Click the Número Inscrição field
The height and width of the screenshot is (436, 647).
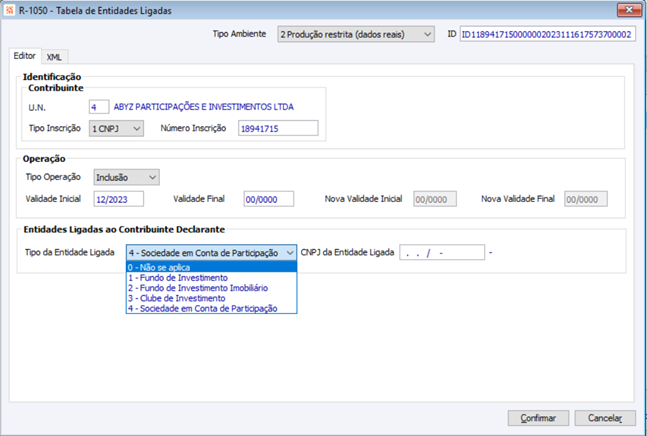(x=278, y=128)
